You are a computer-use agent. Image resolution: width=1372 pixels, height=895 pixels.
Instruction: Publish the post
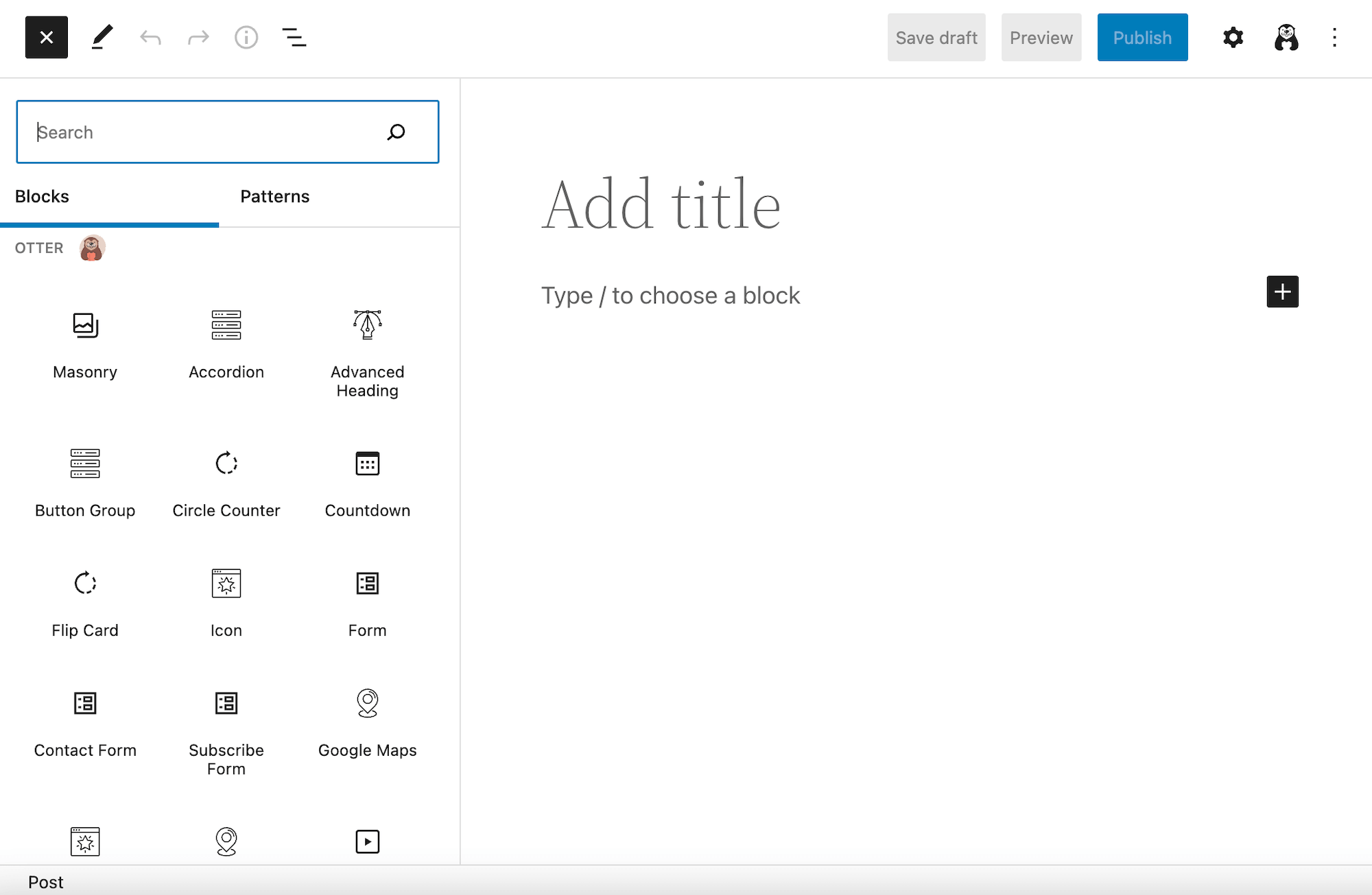(x=1142, y=37)
